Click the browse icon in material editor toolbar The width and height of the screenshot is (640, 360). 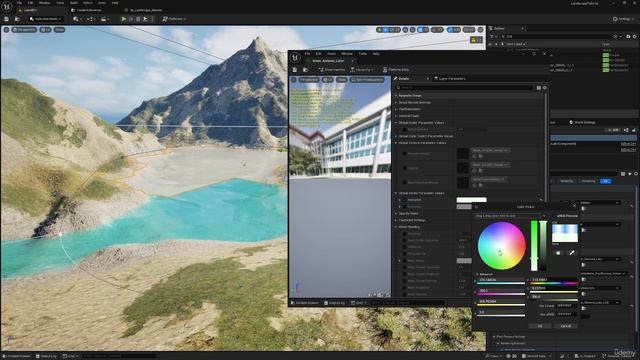[305, 70]
